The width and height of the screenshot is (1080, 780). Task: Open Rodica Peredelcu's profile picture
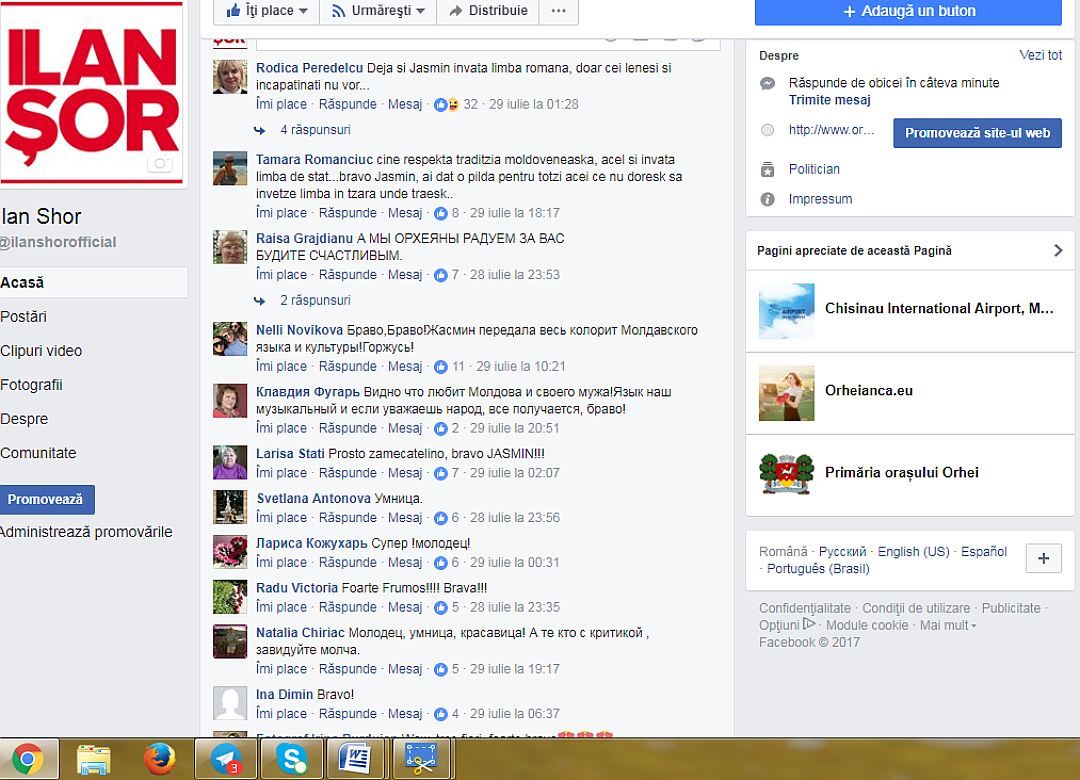point(230,76)
